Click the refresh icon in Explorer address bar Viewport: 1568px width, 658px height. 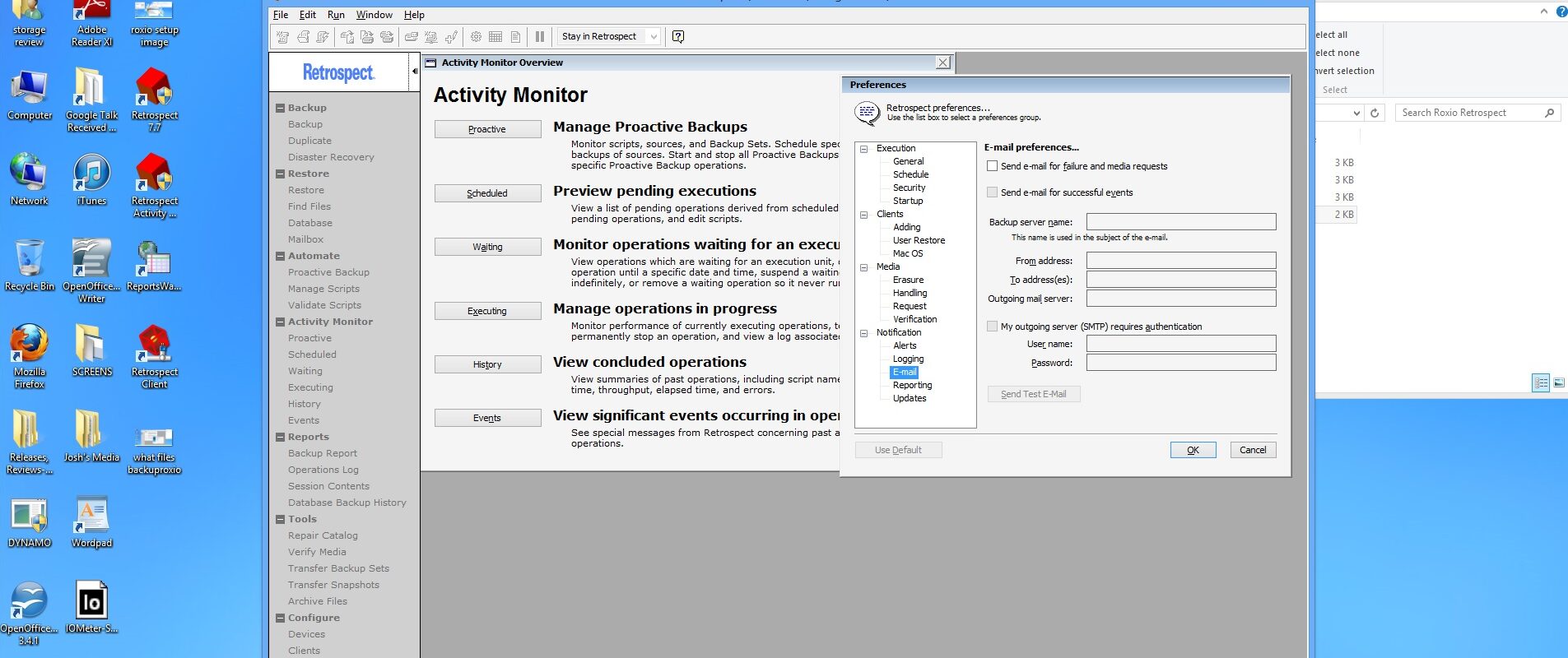tap(1375, 113)
